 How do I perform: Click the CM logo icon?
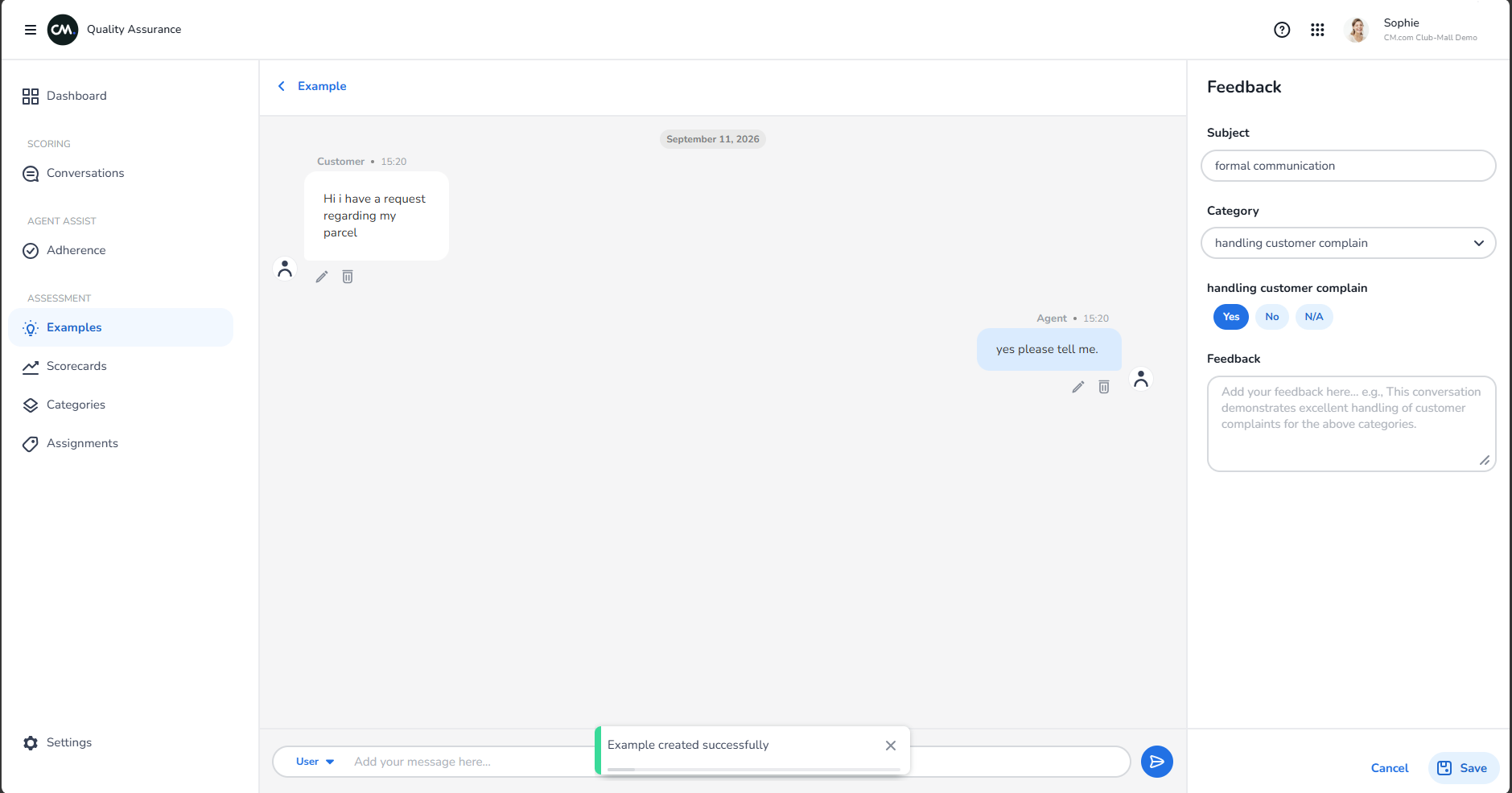63,30
